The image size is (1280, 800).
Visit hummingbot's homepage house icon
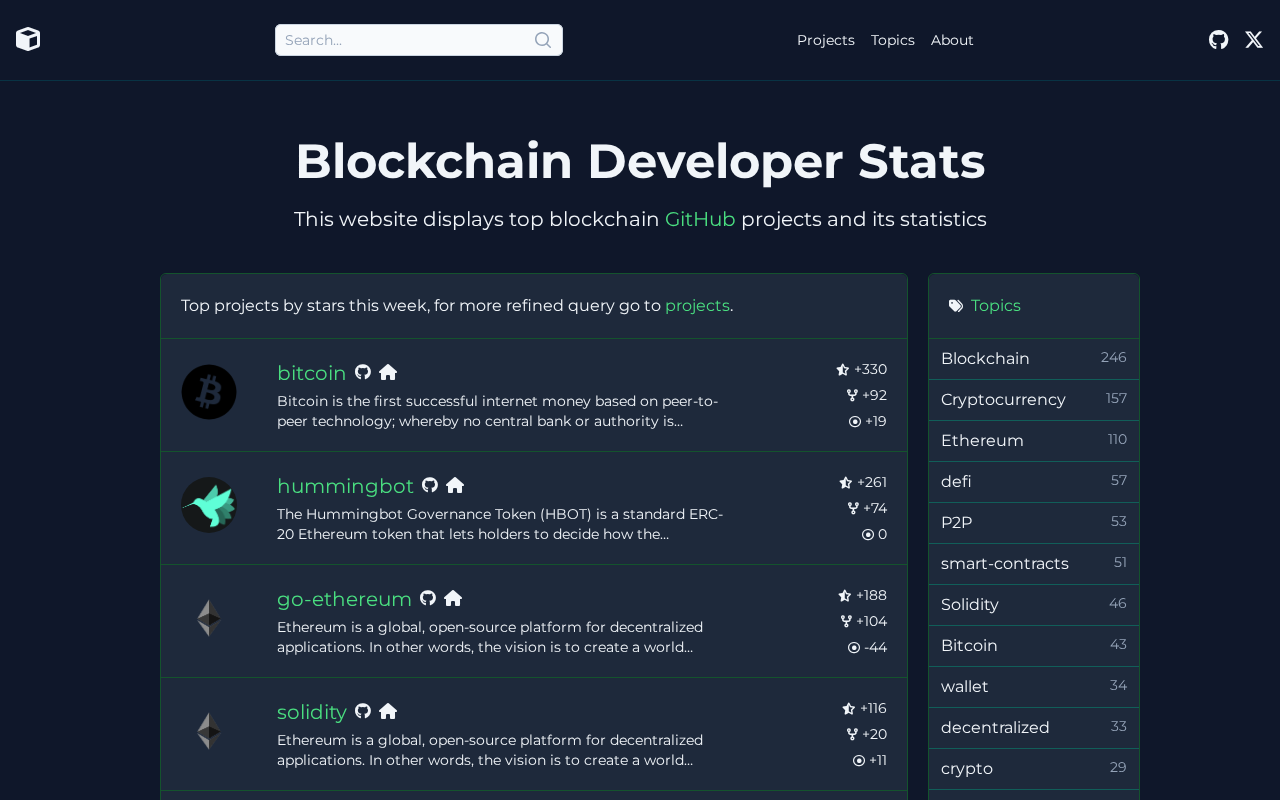[x=455, y=485]
